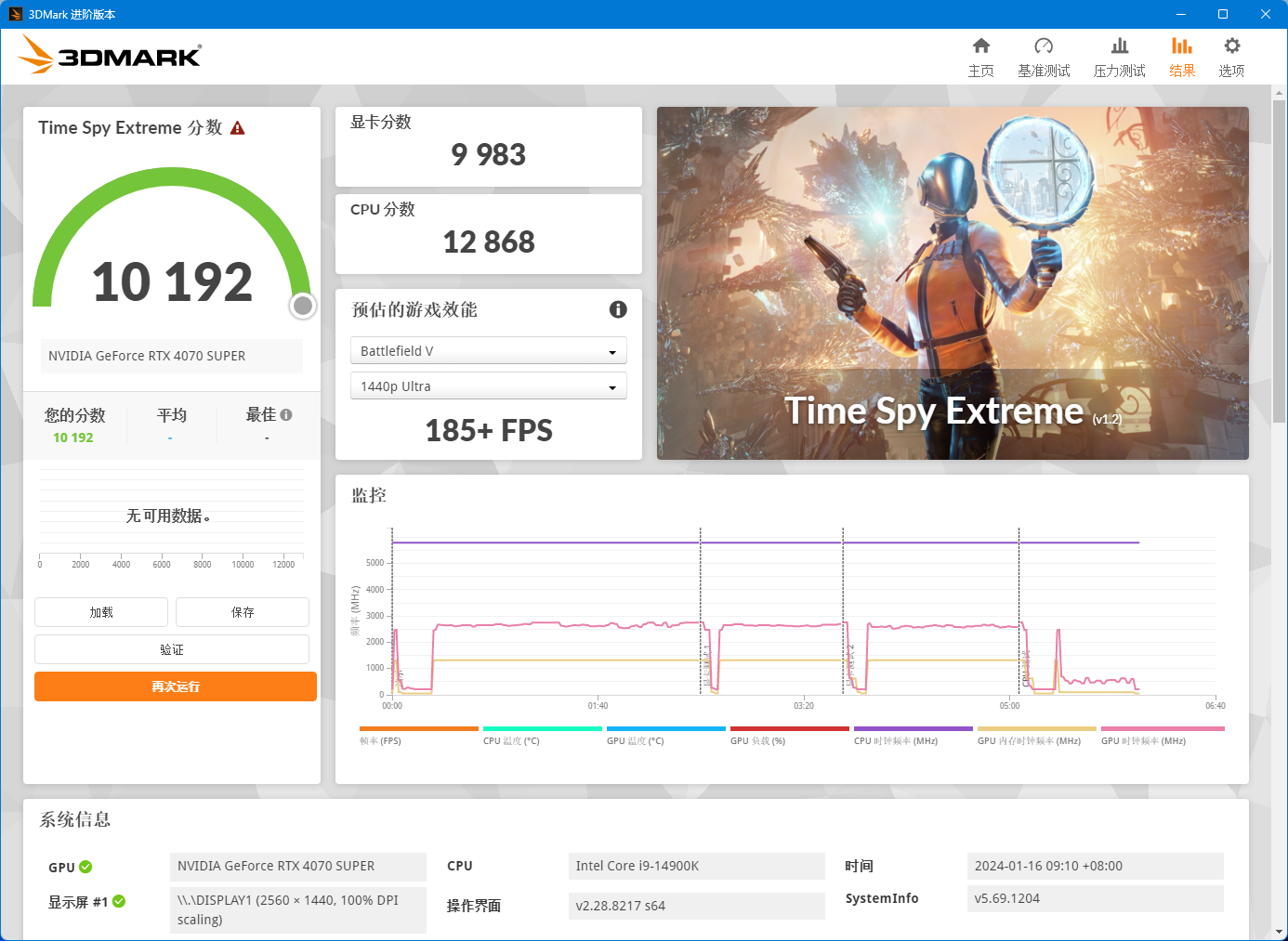Open the Stress Test tab (压力测试)
Viewport: 1288px width, 941px height.
coord(1119,58)
